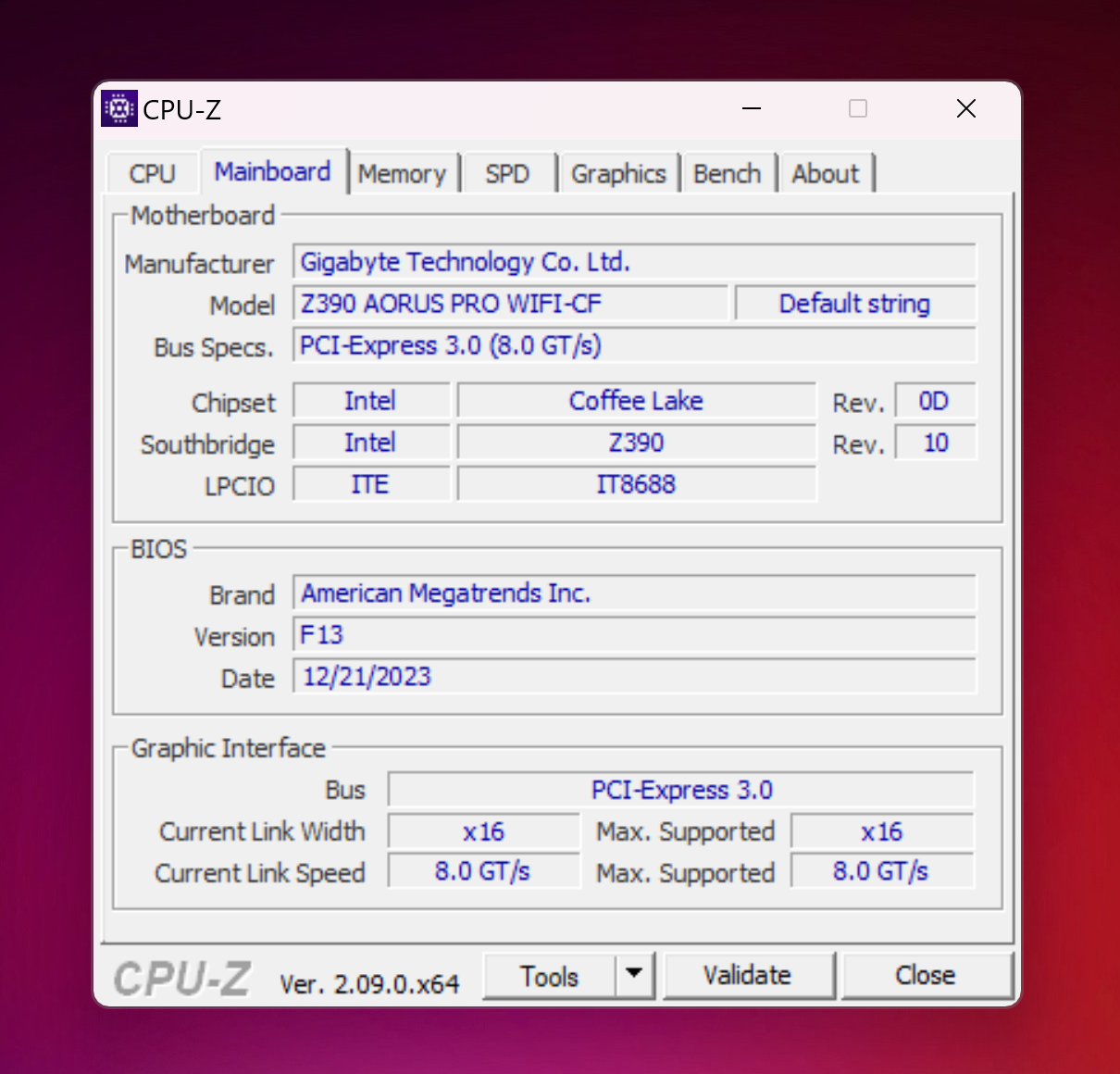Select the PCI-Express 3.0 (8.0 GT/s) bus specs
This screenshot has width=1120, height=1074.
[635, 345]
